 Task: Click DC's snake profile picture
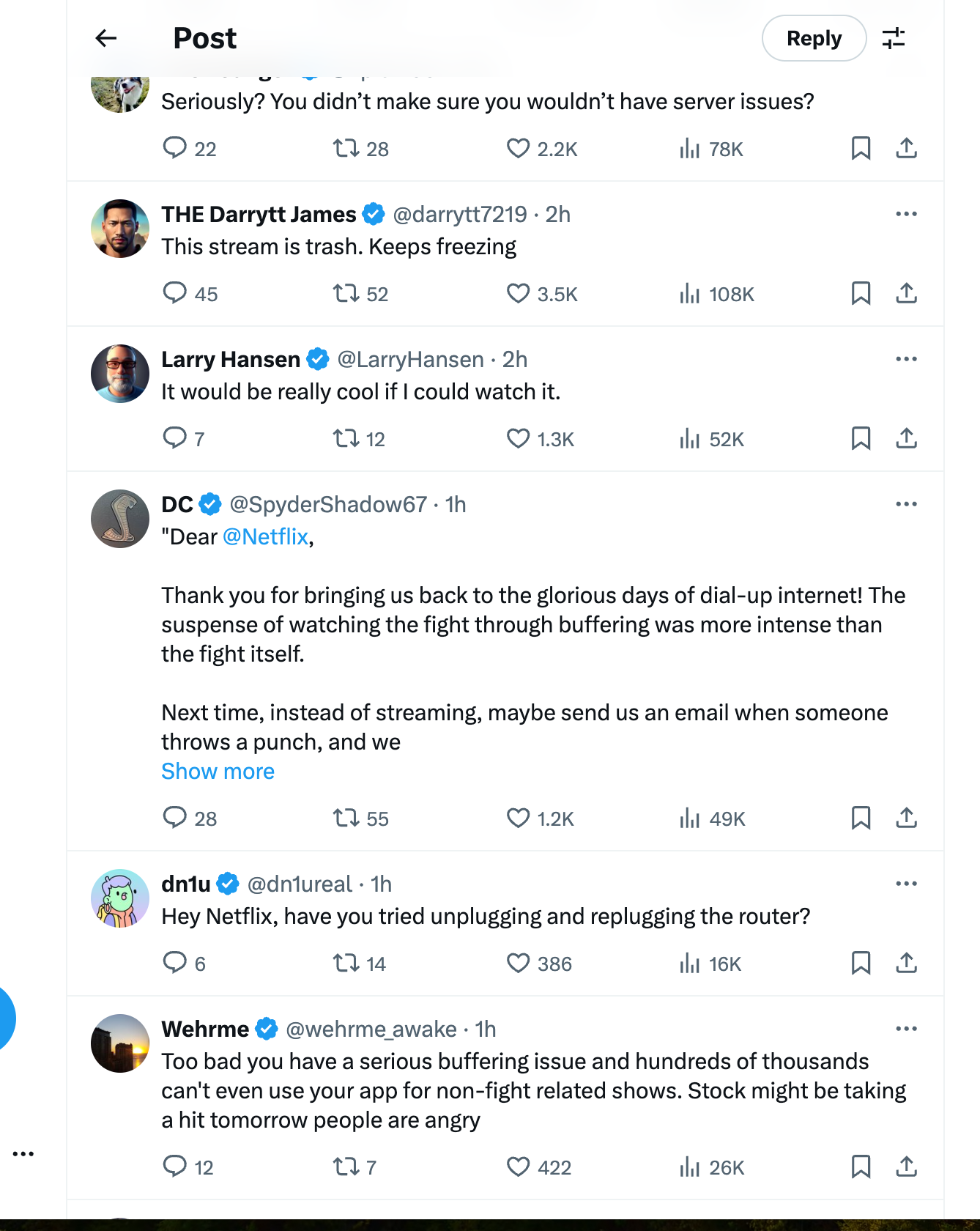click(120, 519)
